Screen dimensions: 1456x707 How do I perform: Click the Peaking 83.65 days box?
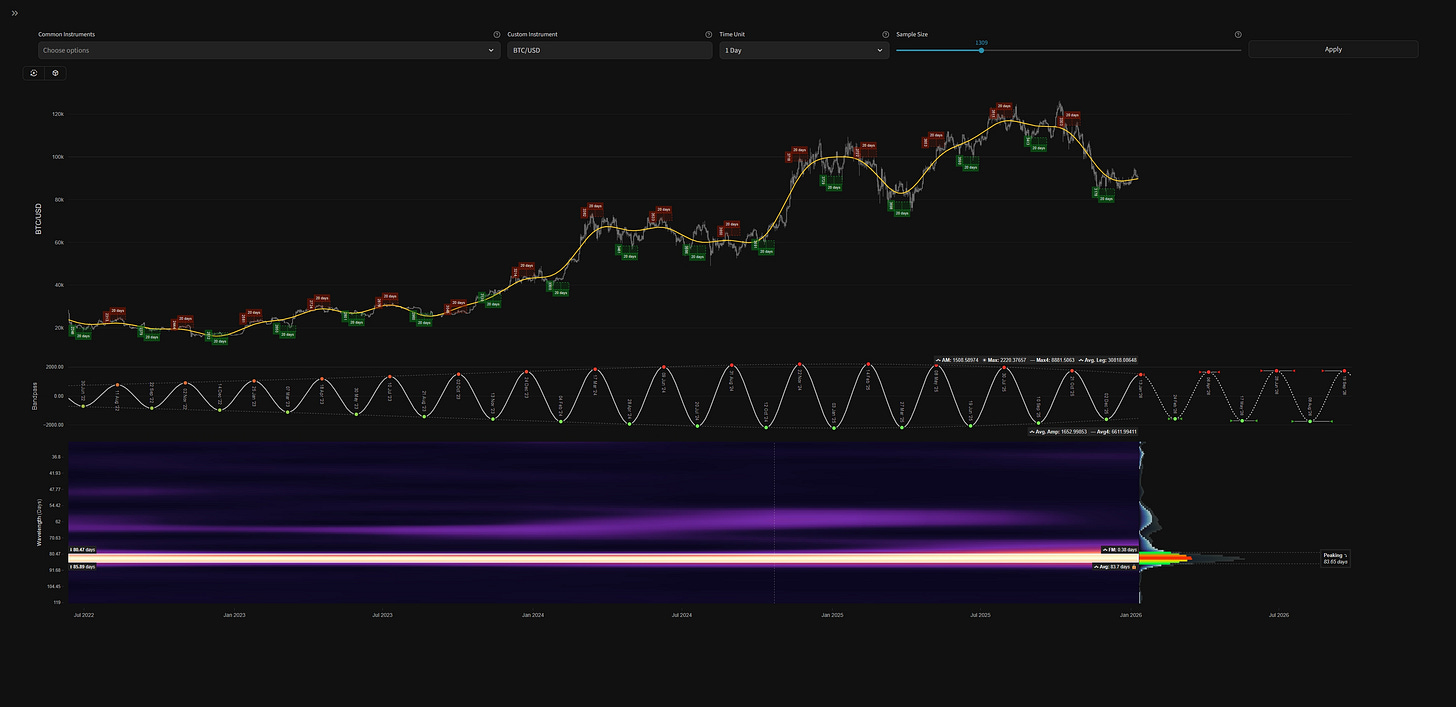[1335, 558]
